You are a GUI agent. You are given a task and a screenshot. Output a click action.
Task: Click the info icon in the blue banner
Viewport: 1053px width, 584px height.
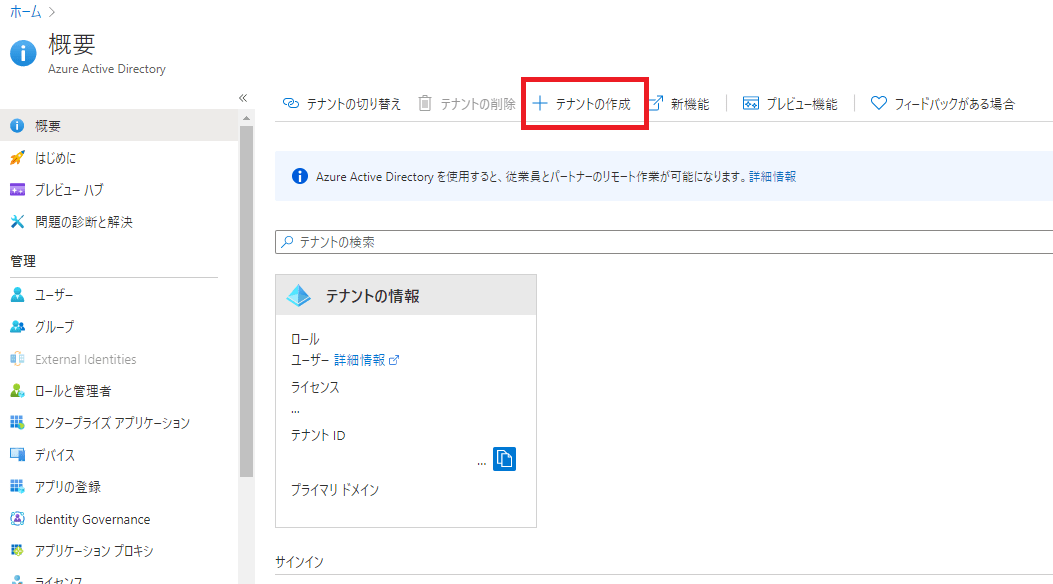click(x=300, y=176)
